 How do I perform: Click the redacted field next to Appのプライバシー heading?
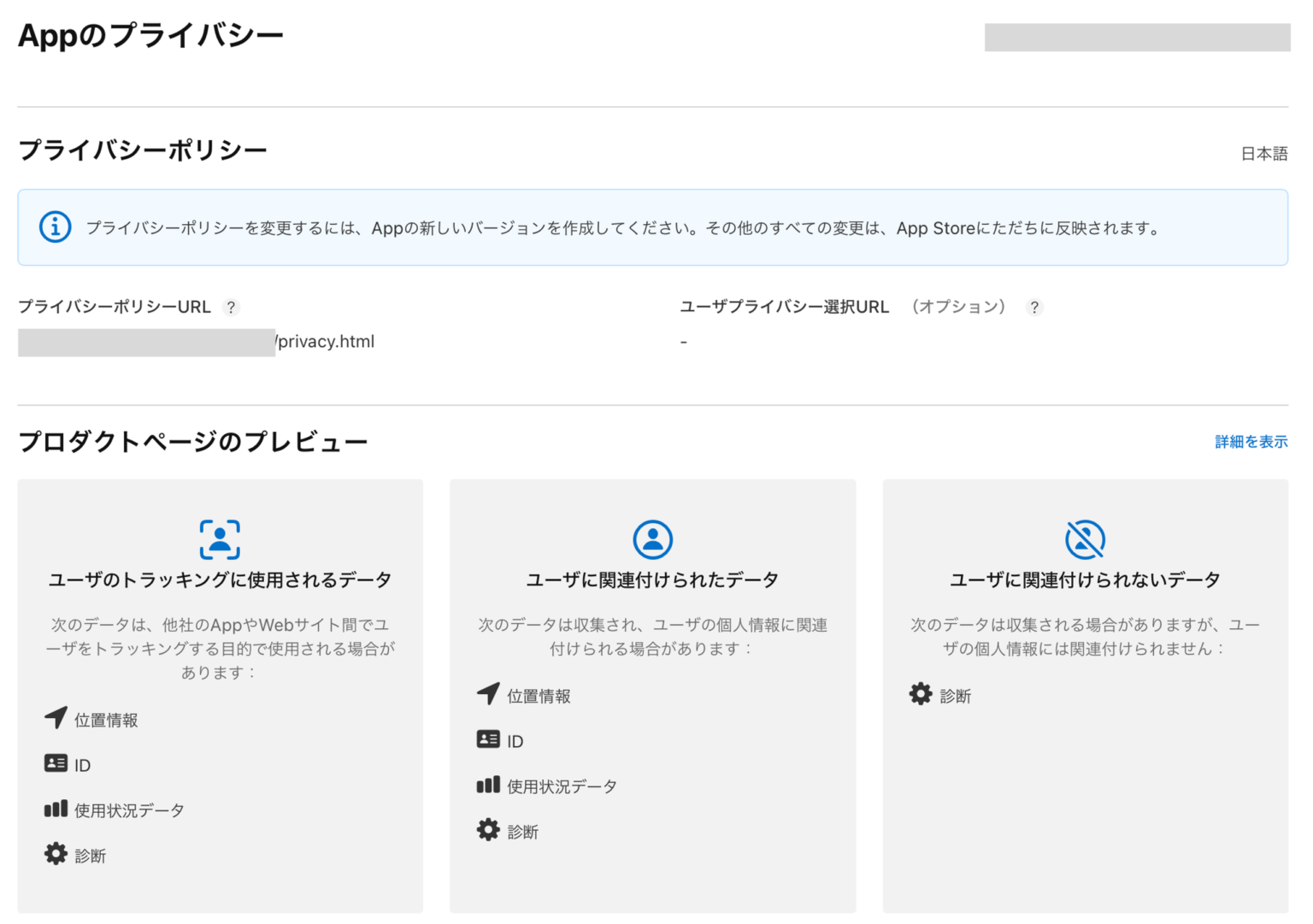(1138, 38)
